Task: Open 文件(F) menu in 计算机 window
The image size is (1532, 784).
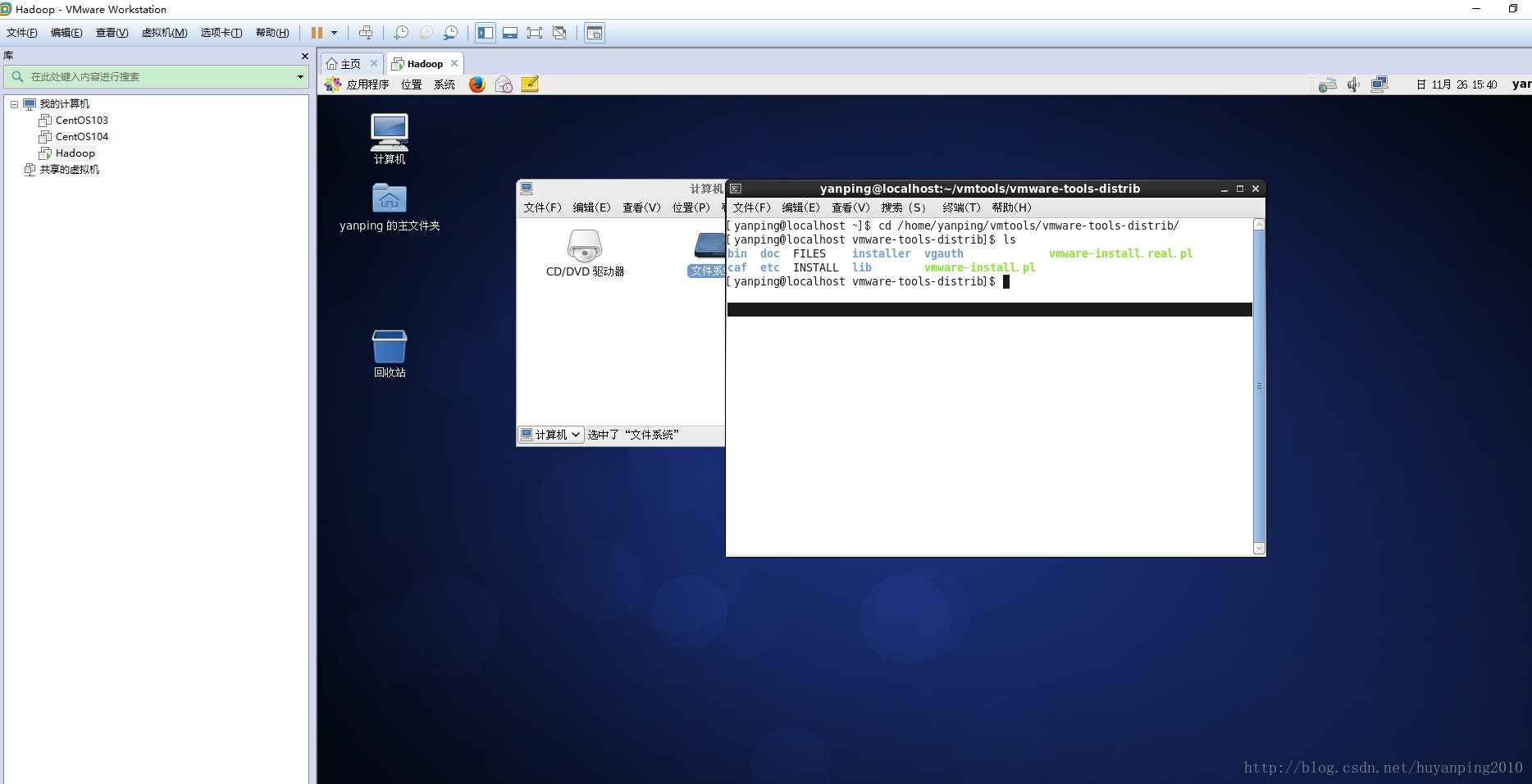Action: (x=542, y=207)
